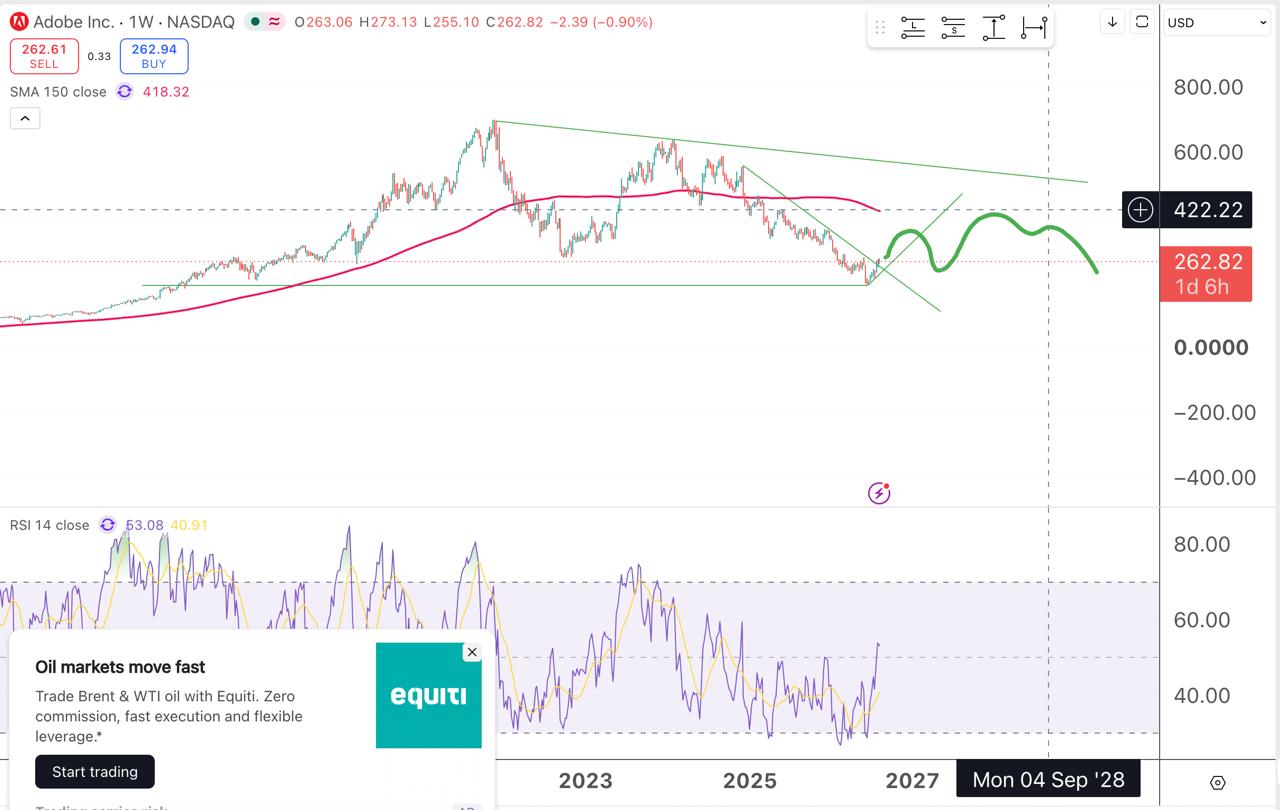
Task: Click the 2027 label on time axis
Action: (912, 780)
